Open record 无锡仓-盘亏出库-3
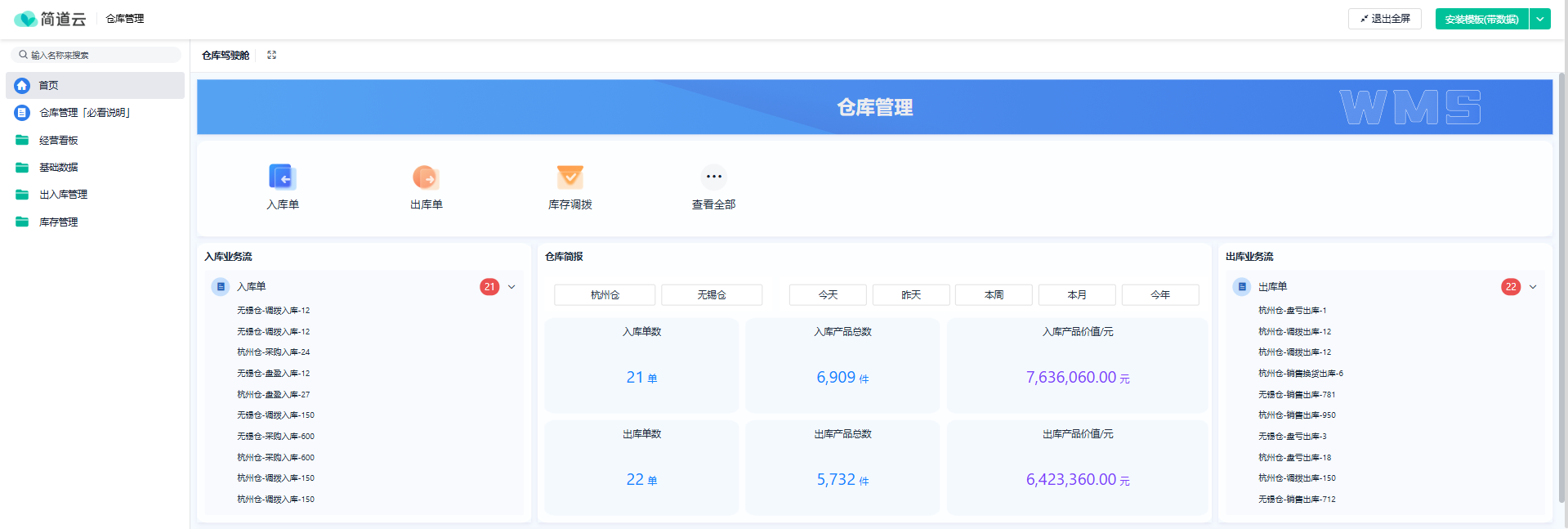 pos(1292,437)
